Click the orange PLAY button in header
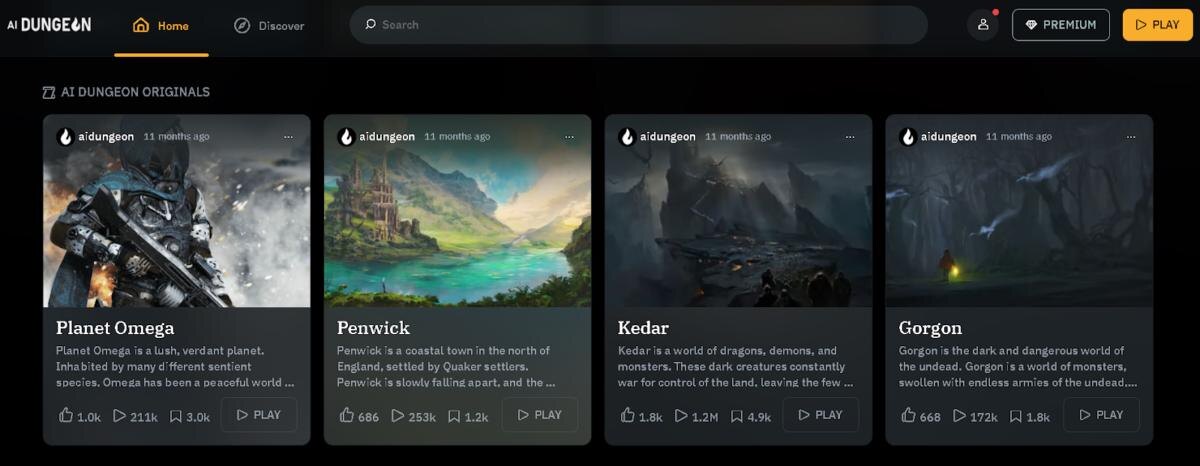The image size is (1200, 466). (x=1157, y=25)
